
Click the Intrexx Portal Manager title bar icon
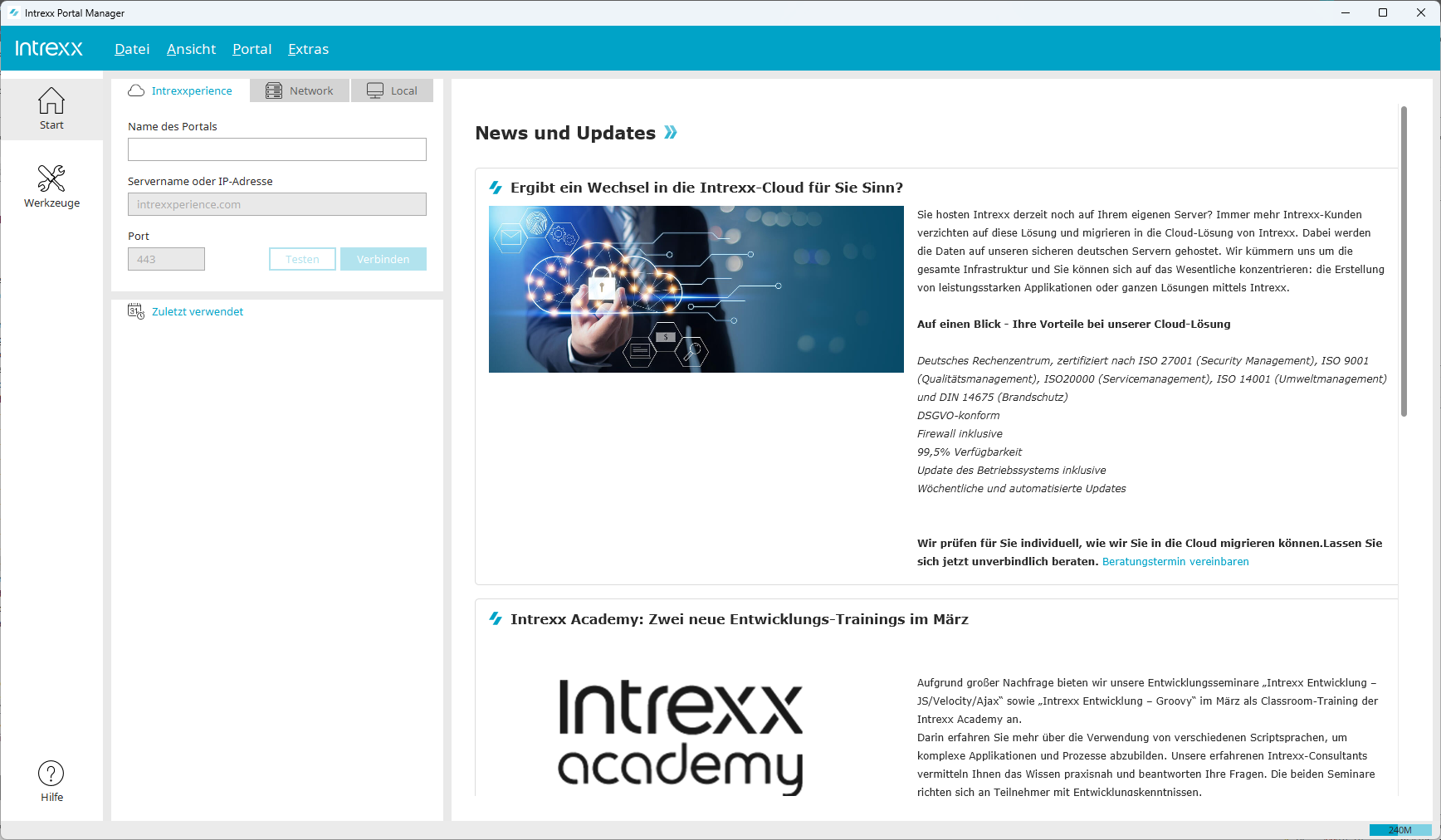click(x=14, y=12)
